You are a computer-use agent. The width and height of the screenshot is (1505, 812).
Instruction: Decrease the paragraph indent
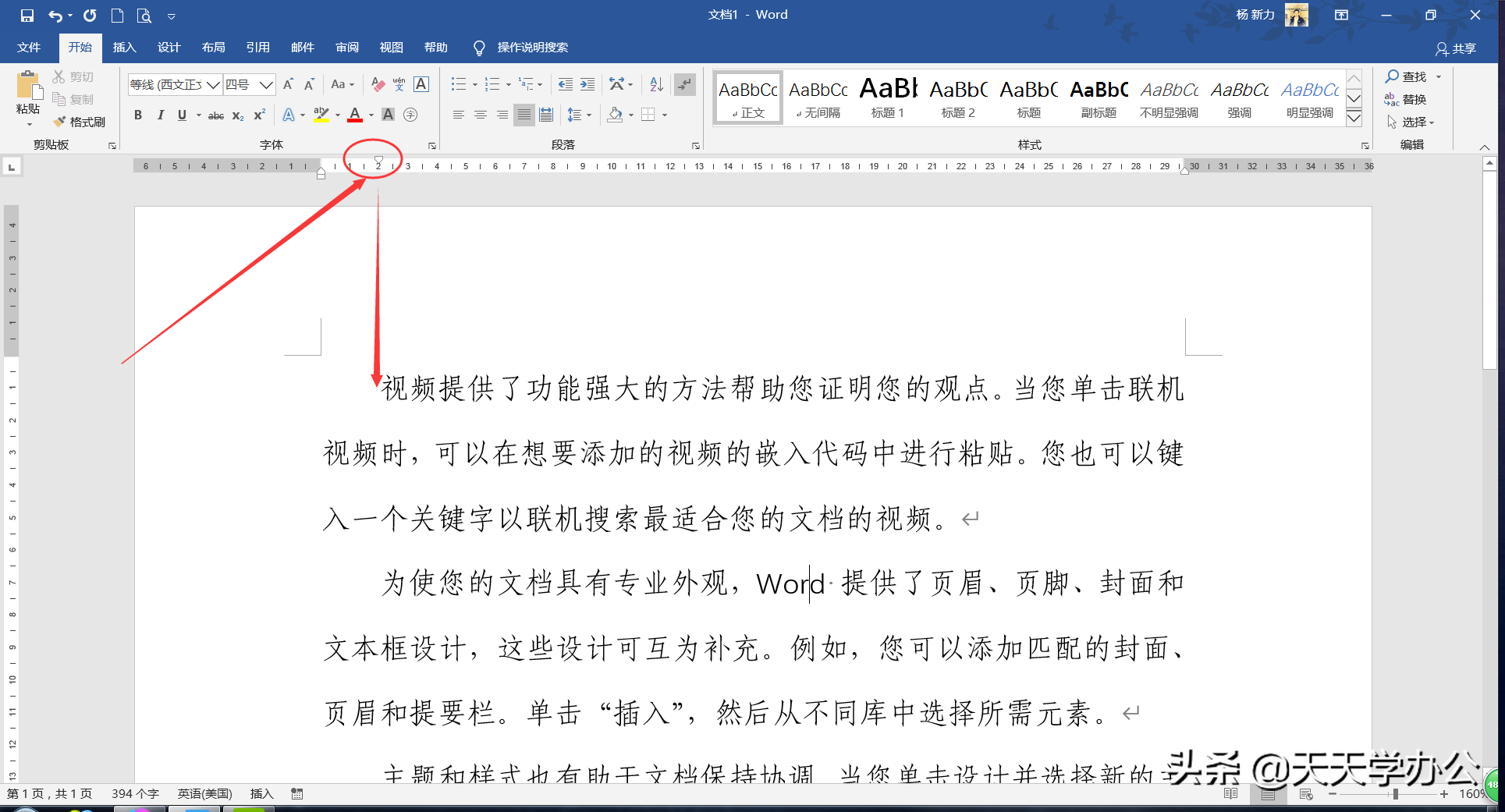click(x=566, y=84)
